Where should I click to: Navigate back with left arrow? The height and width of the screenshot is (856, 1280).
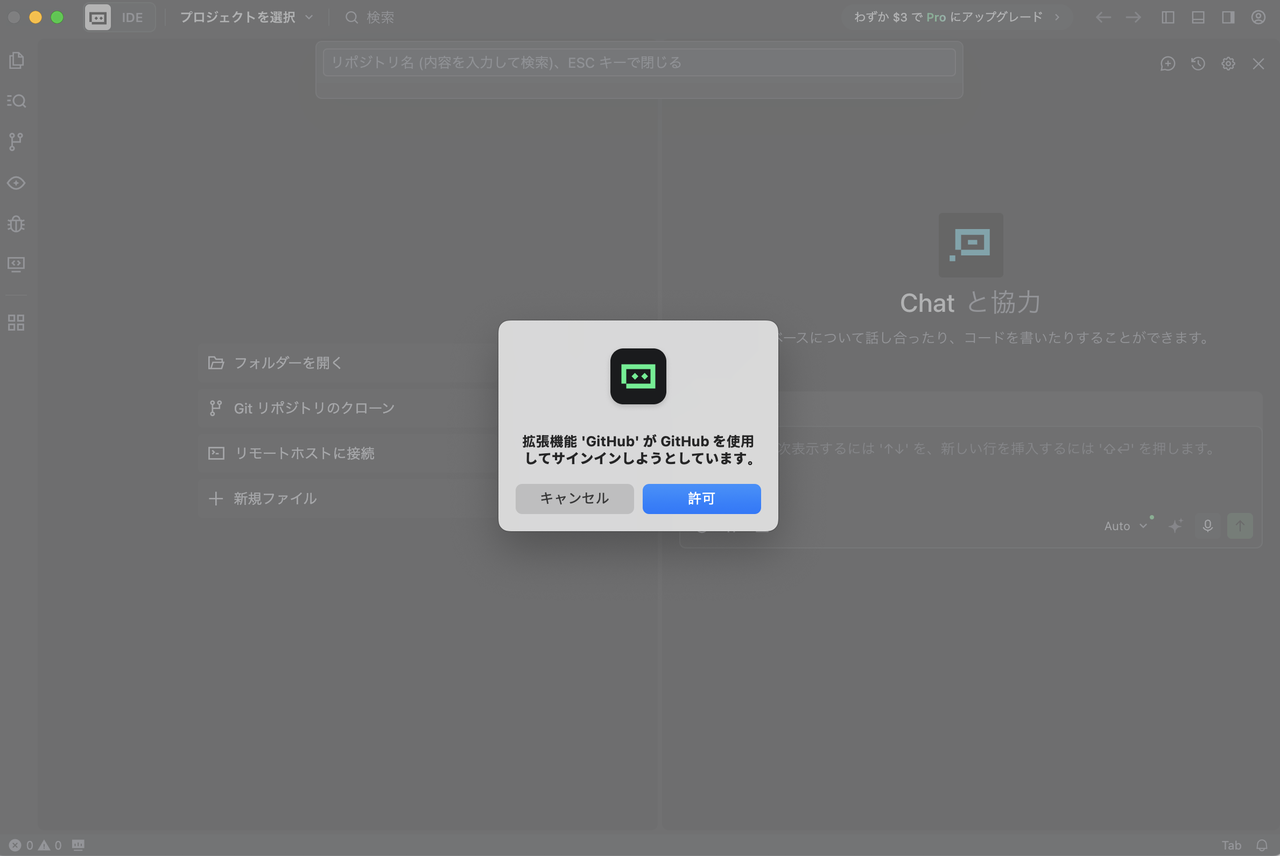tap(1103, 17)
